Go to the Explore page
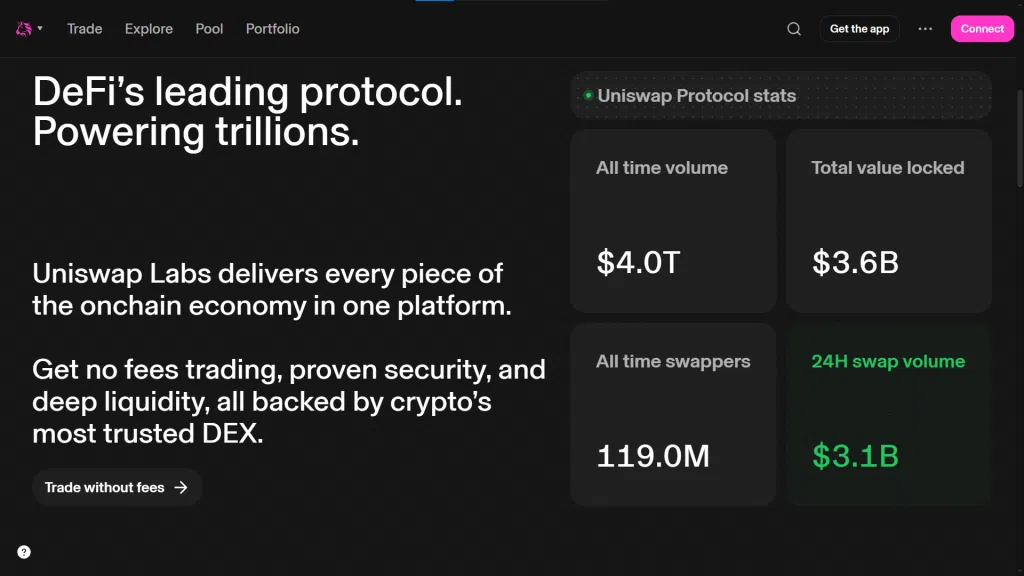Screen dimensions: 1024x576 pos(149,29)
